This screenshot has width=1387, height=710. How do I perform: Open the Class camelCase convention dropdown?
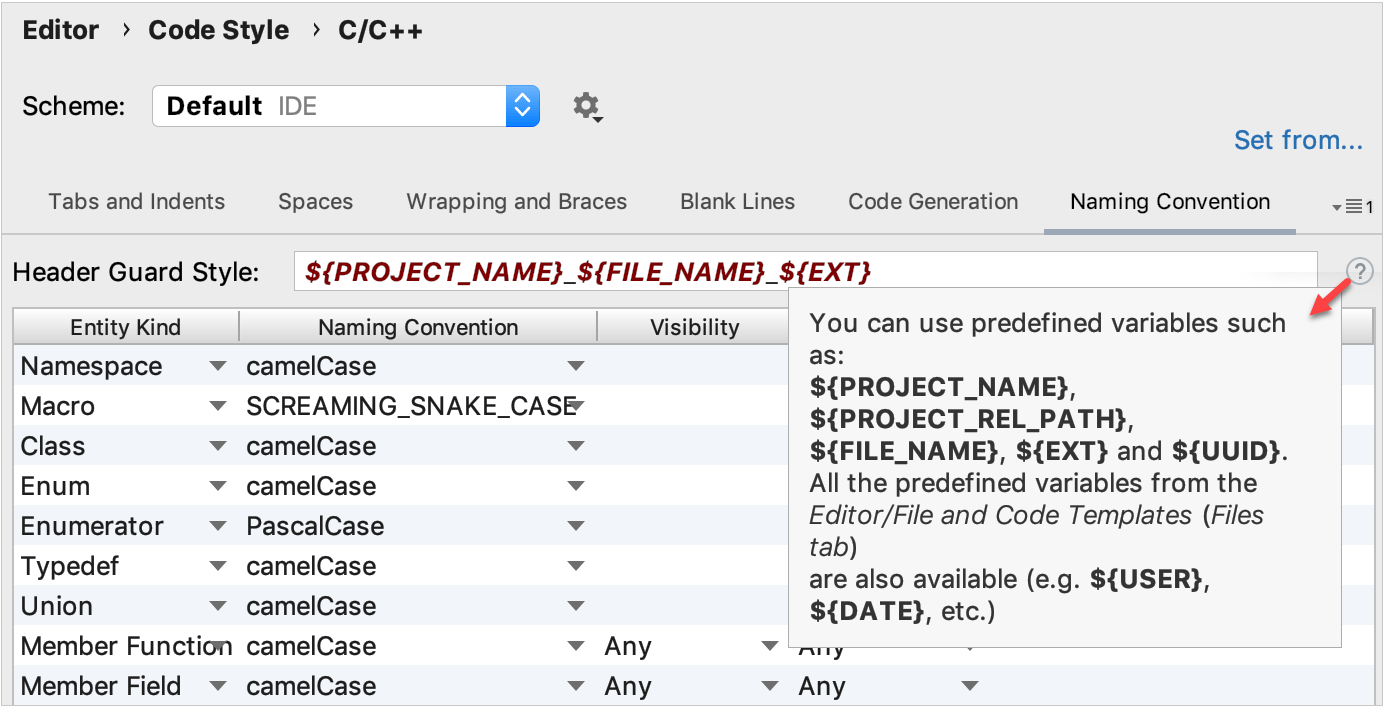pyautogui.click(x=576, y=446)
